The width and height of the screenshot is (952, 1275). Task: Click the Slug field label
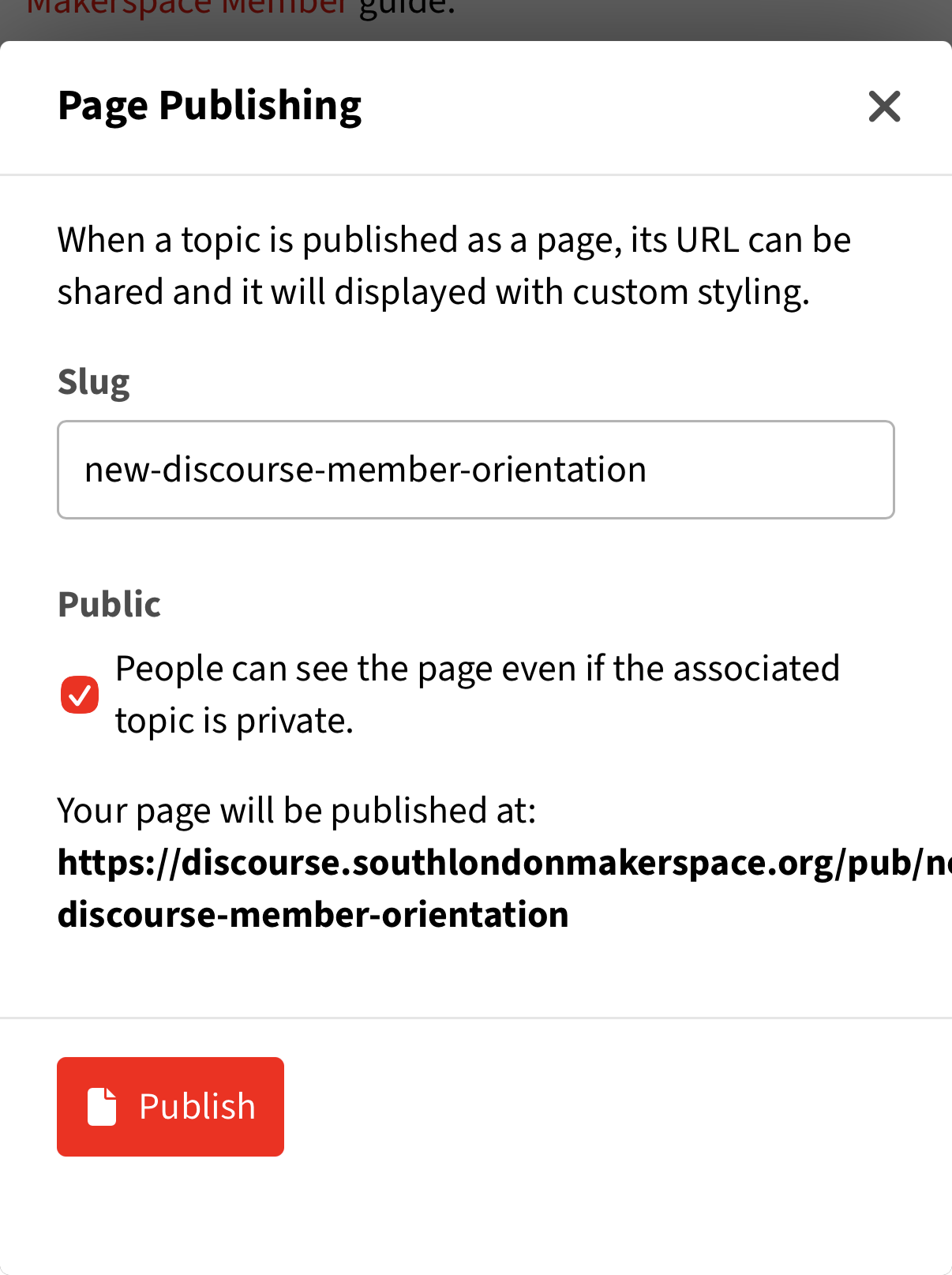(x=93, y=382)
